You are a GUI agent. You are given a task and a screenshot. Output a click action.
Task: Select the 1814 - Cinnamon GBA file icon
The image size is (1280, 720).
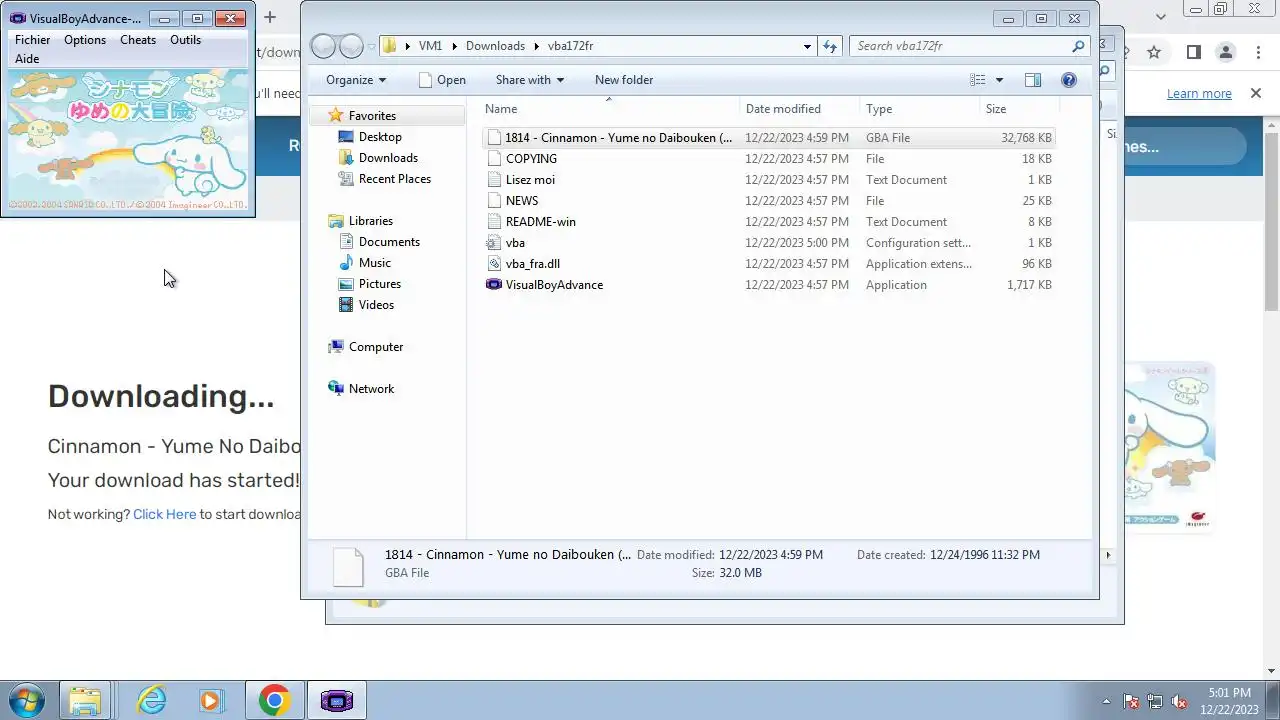point(493,138)
